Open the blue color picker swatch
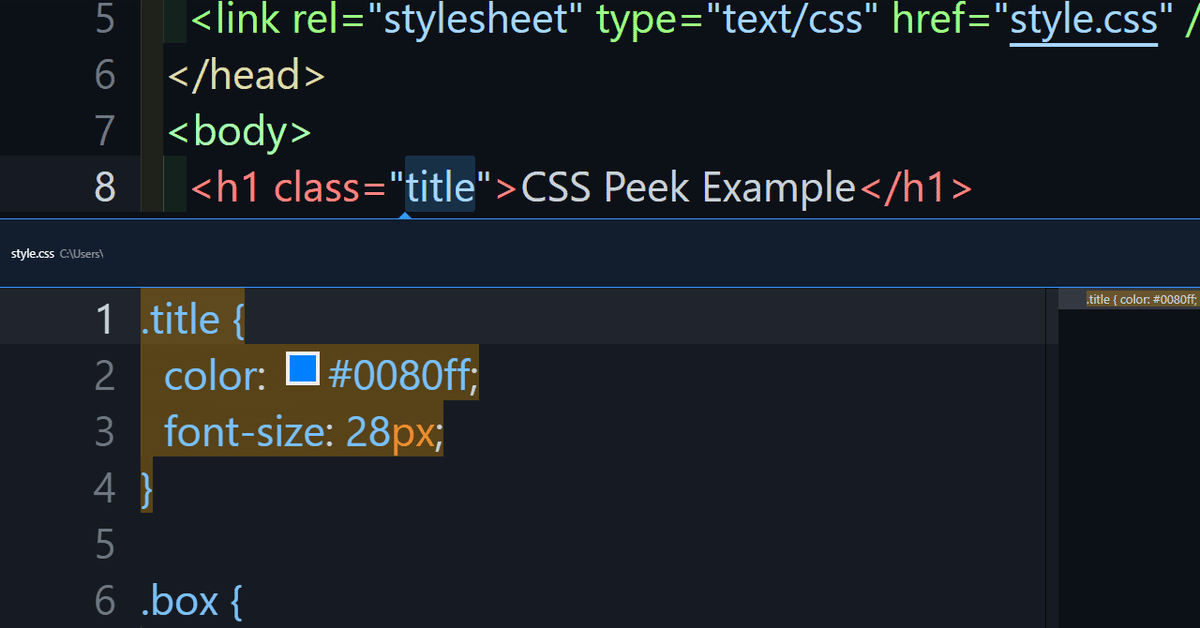Screen dimensions: 1200x628 pos(302,369)
